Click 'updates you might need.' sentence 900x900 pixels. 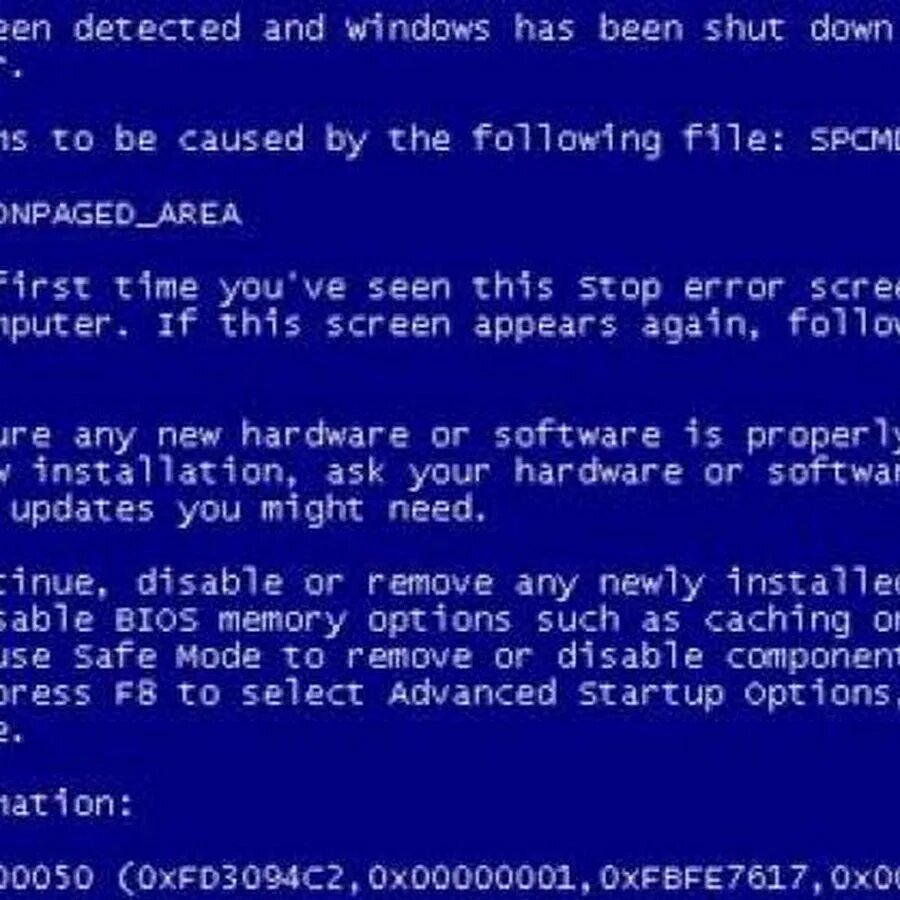point(248,510)
